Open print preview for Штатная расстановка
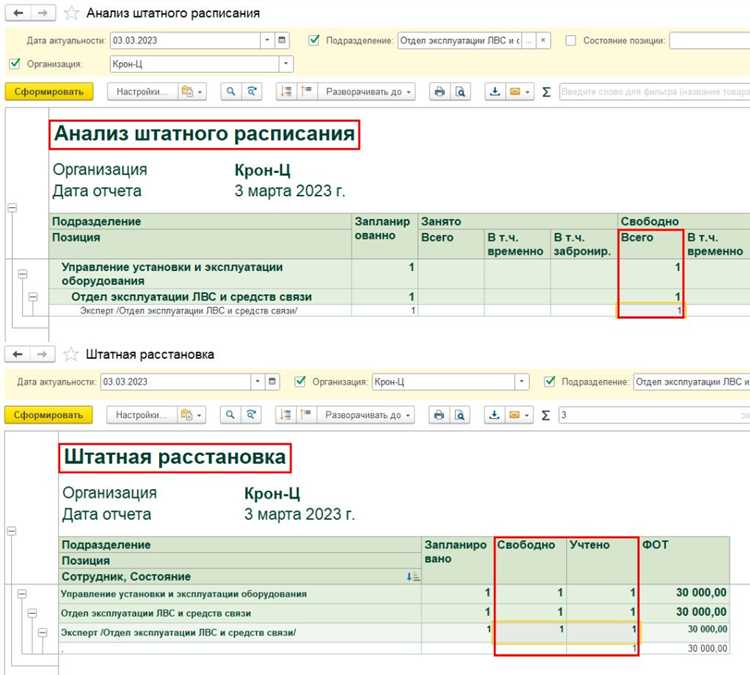750x675 pixels. tap(459, 415)
